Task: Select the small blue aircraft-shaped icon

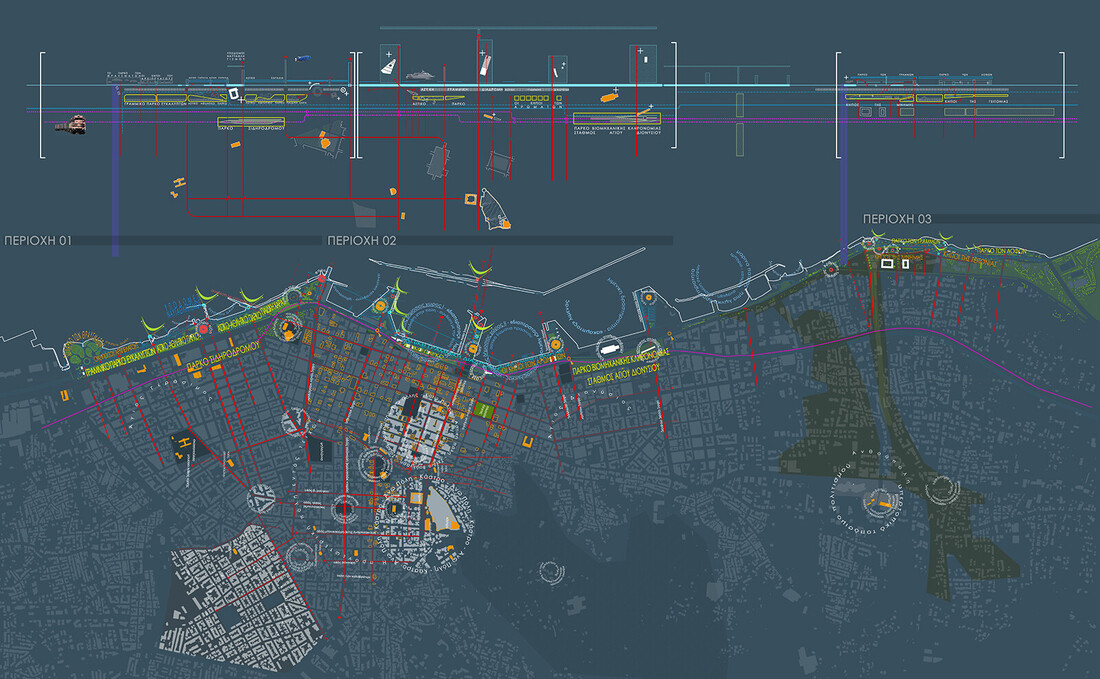Action: point(303,61)
